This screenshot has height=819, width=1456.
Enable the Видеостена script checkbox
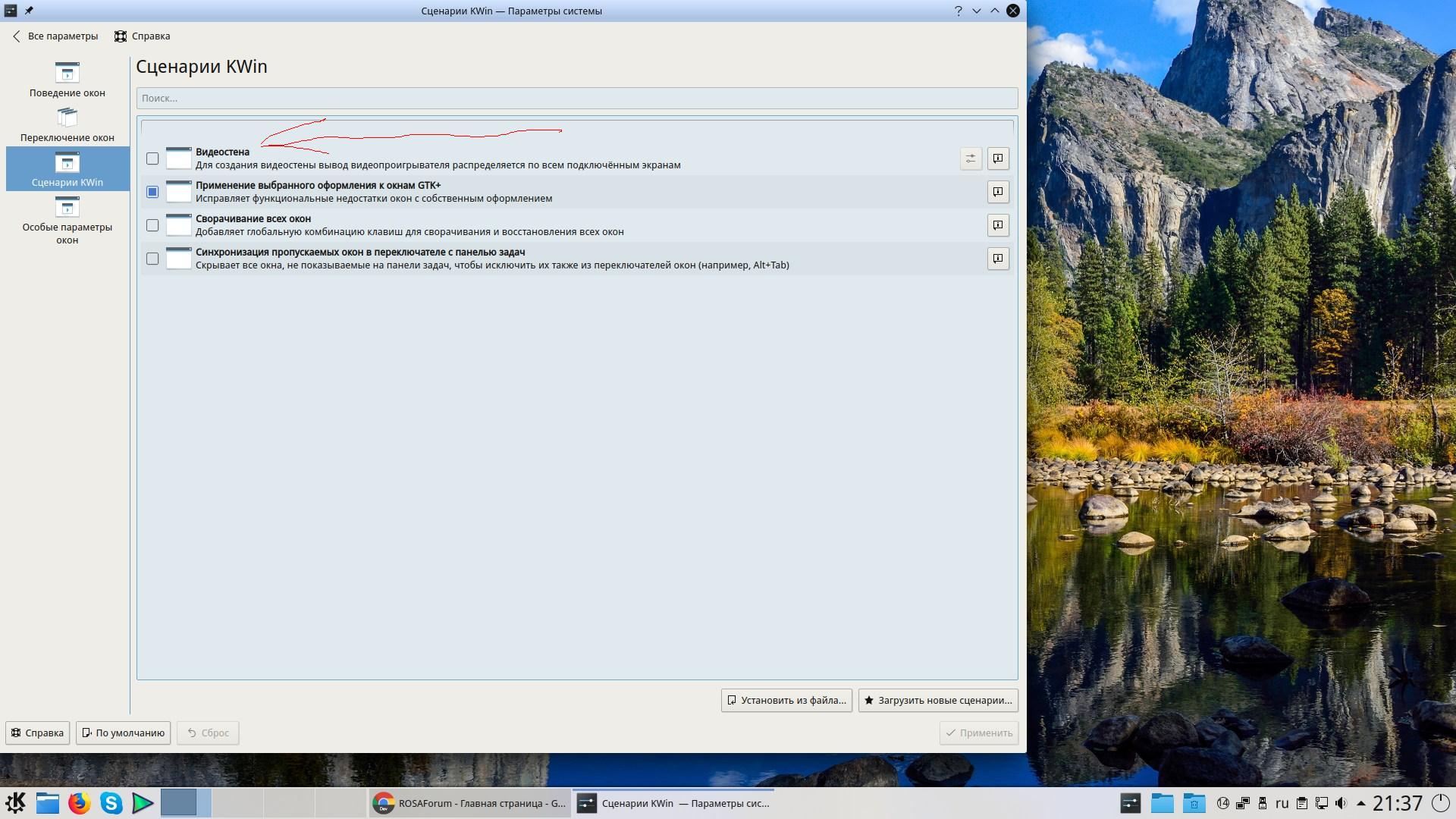pos(152,158)
